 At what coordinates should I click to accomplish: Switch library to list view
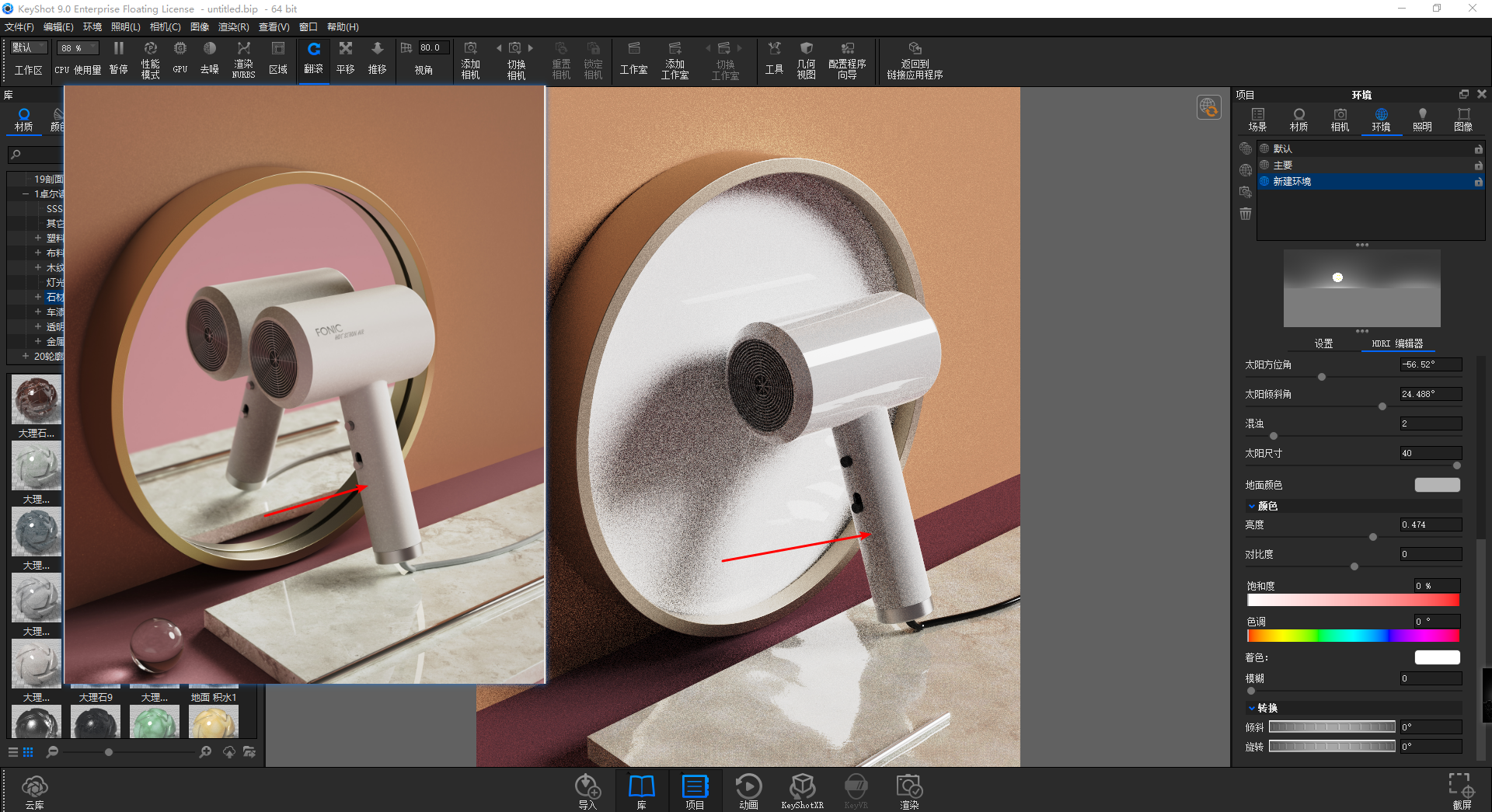coord(12,752)
